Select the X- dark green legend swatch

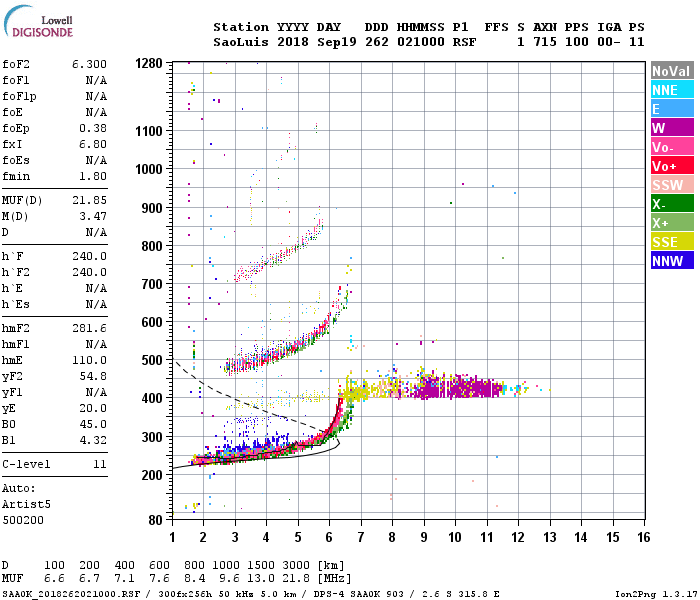coord(672,204)
